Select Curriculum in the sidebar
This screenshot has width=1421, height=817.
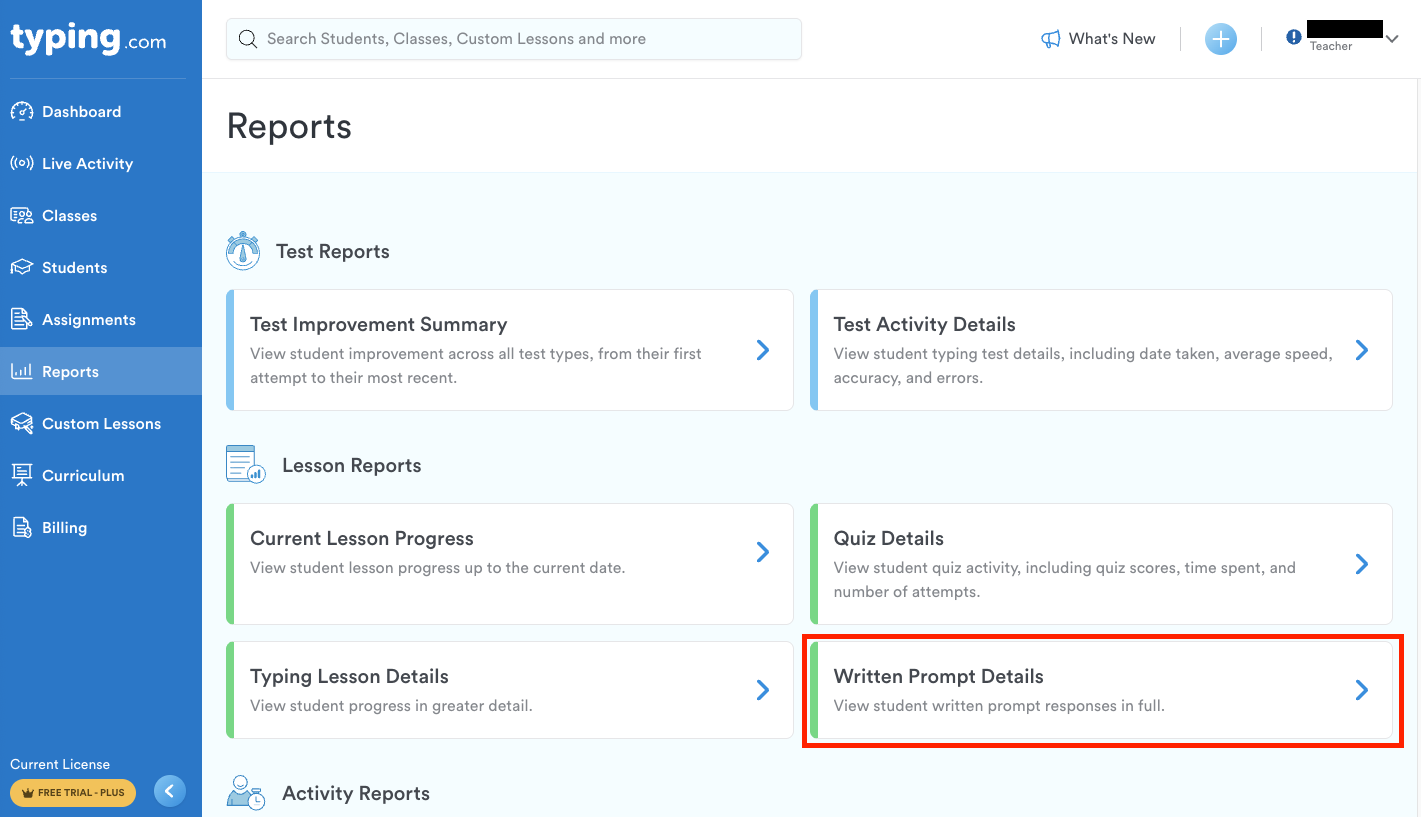click(x=83, y=476)
